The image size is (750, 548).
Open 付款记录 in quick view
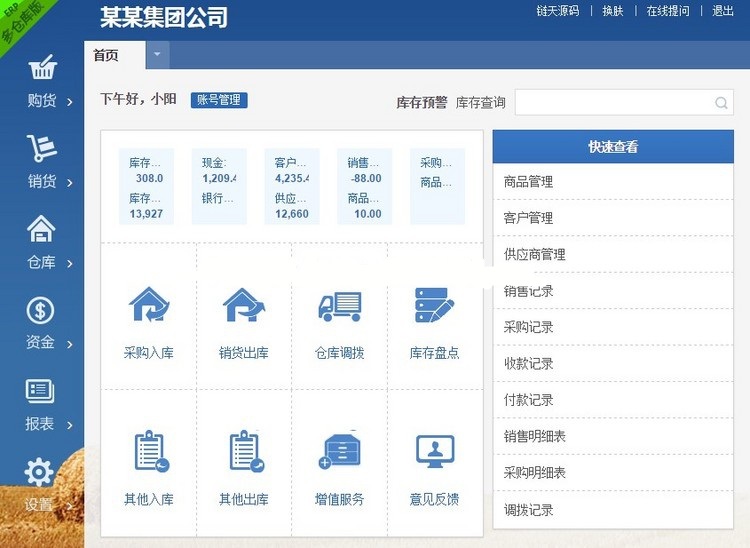(x=613, y=400)
